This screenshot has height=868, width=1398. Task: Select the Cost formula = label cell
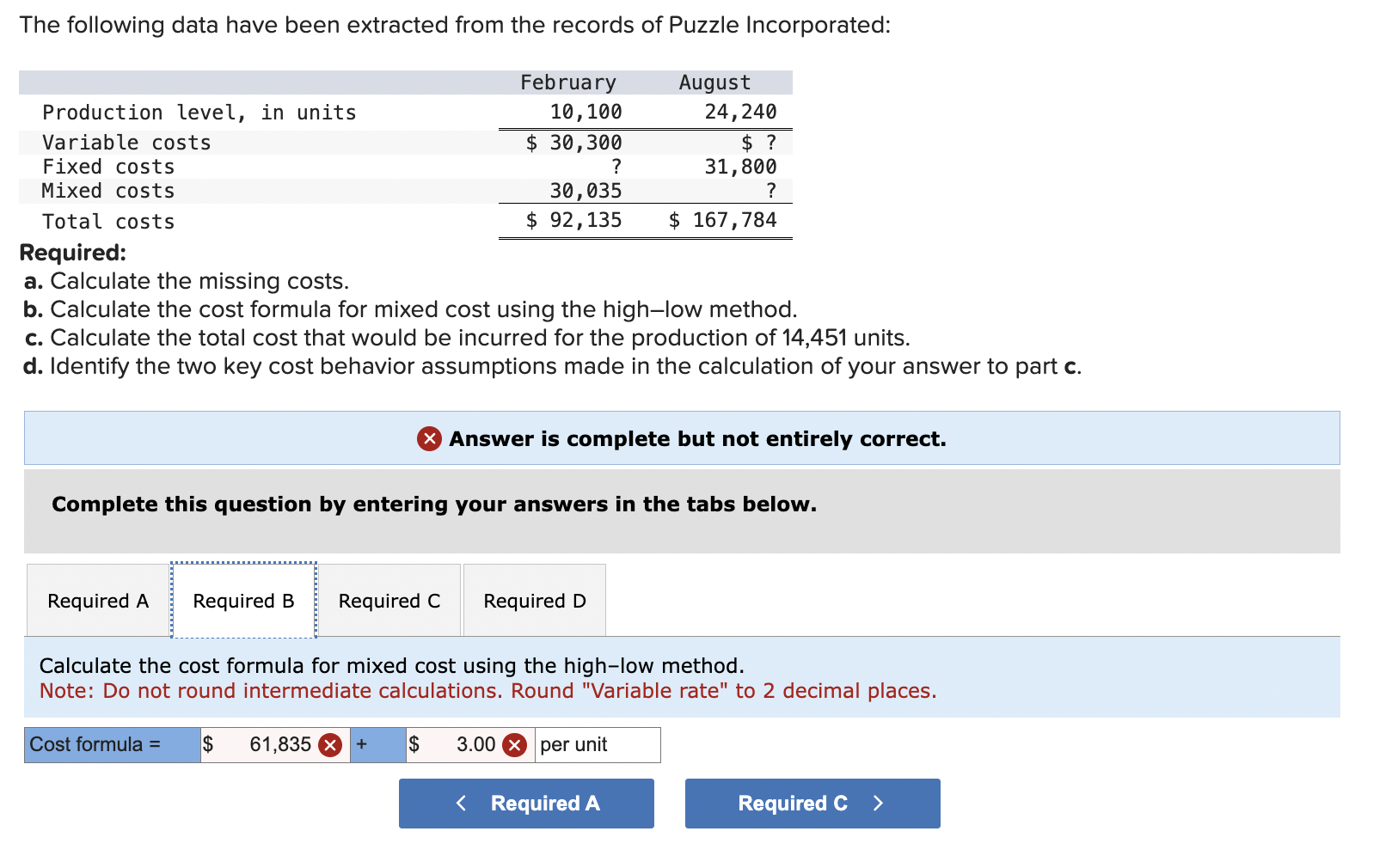110,744
